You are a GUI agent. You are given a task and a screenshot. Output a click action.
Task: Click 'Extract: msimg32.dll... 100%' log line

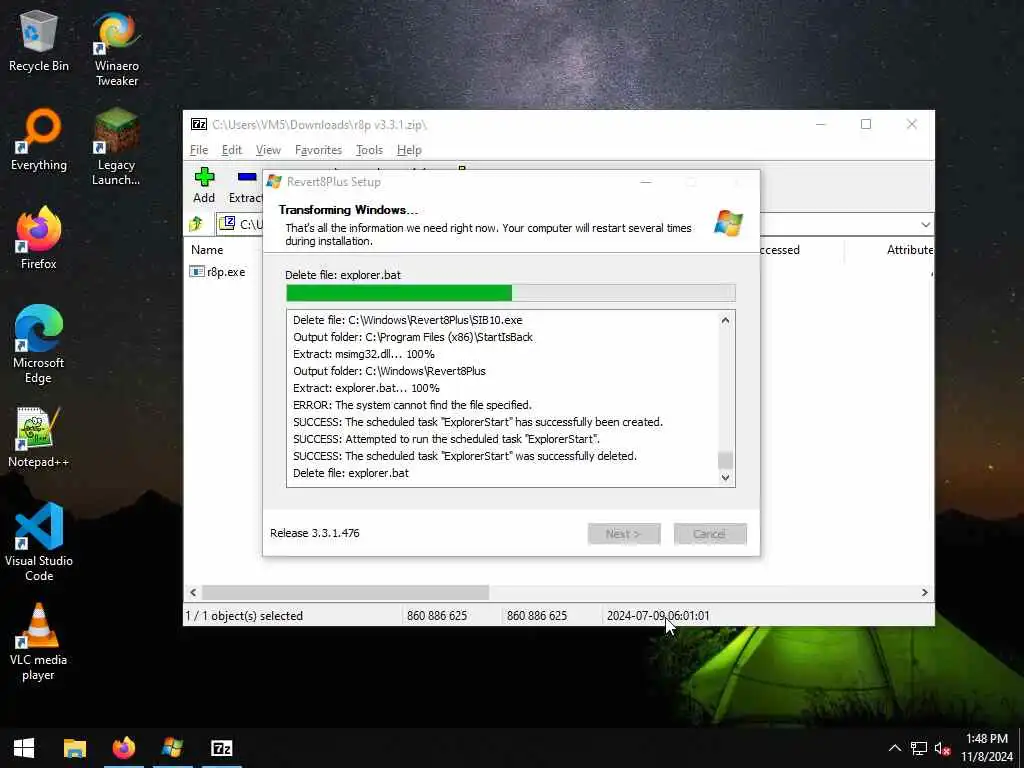363,354
